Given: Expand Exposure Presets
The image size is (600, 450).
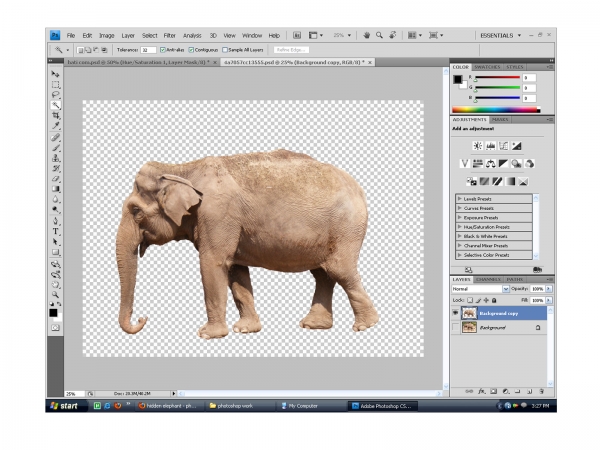Looking at the screenshot, I should point(460,217).
